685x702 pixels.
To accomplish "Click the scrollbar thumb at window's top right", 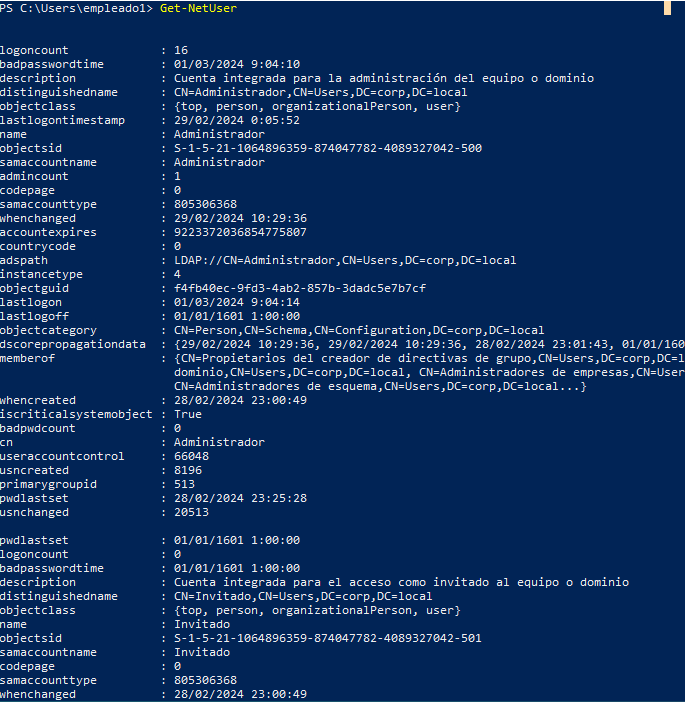I will 668,8.
